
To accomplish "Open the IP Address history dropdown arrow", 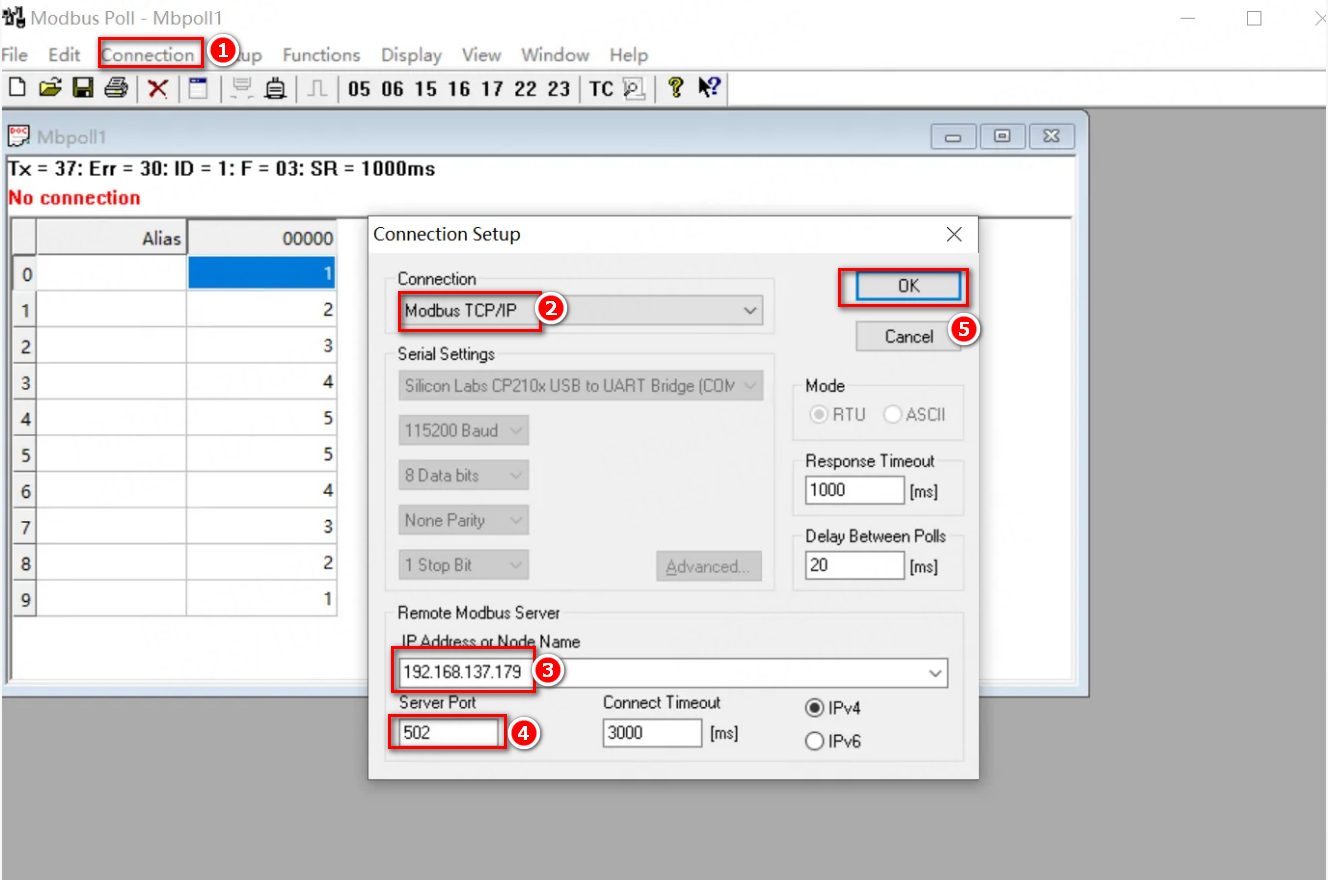I will click(935, 673).
